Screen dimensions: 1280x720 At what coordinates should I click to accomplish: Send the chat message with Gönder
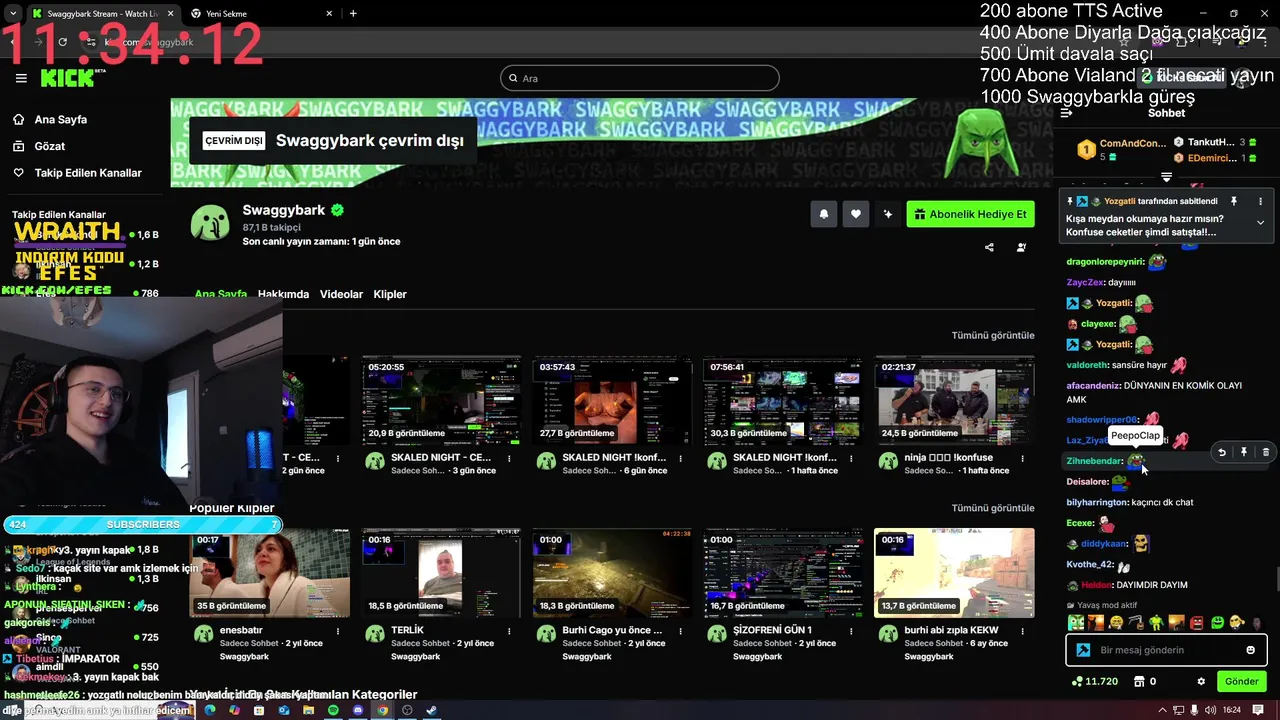pyautogui.click(x=1241, y=681)
